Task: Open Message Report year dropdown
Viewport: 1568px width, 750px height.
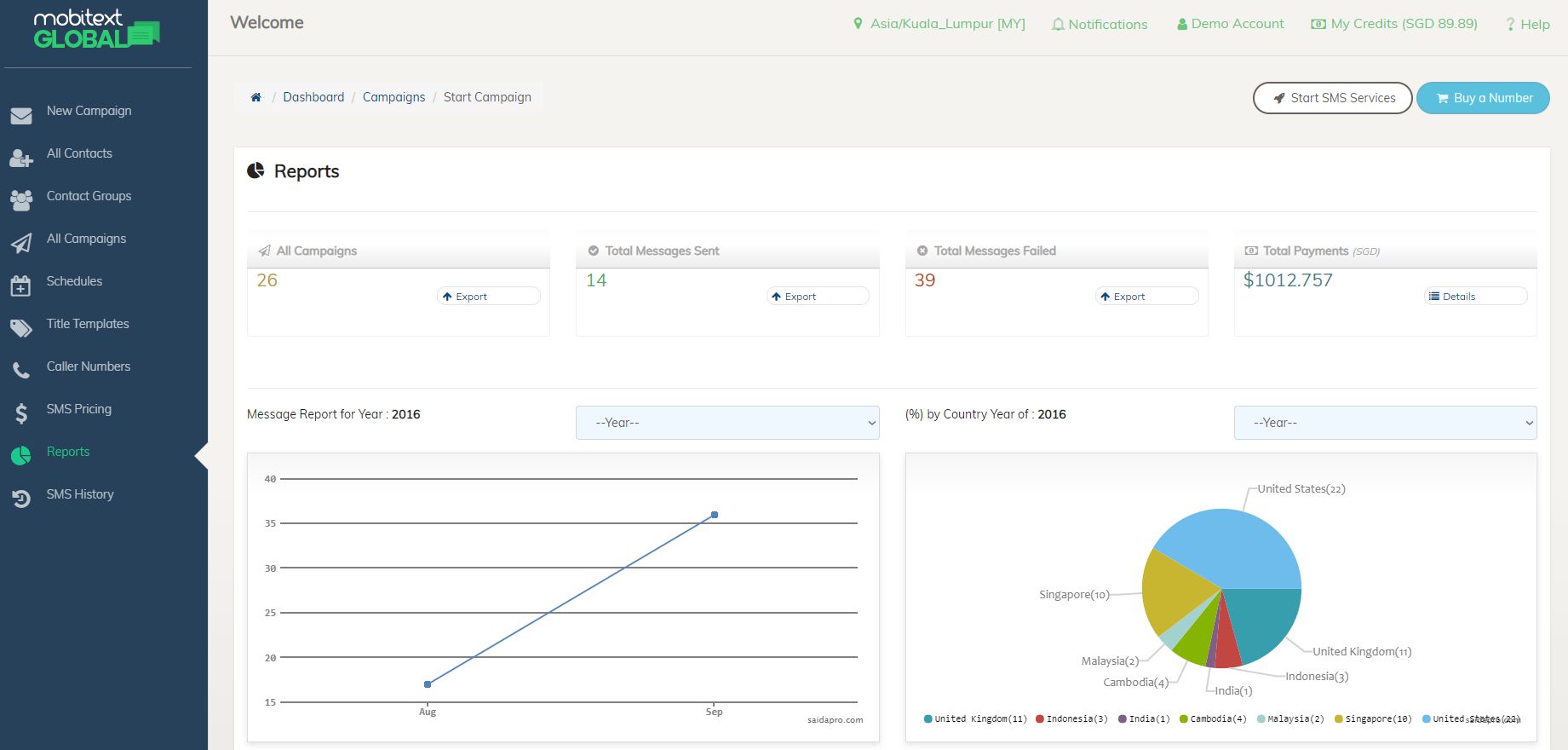Action: coord(727,423)
